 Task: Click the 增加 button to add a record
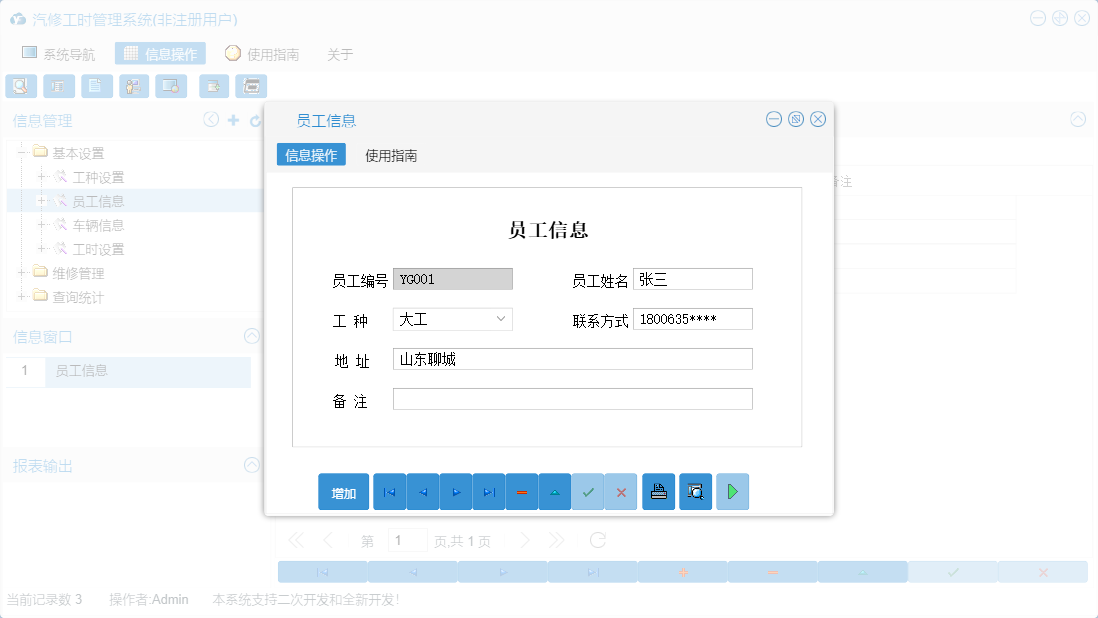pos(343,491)
